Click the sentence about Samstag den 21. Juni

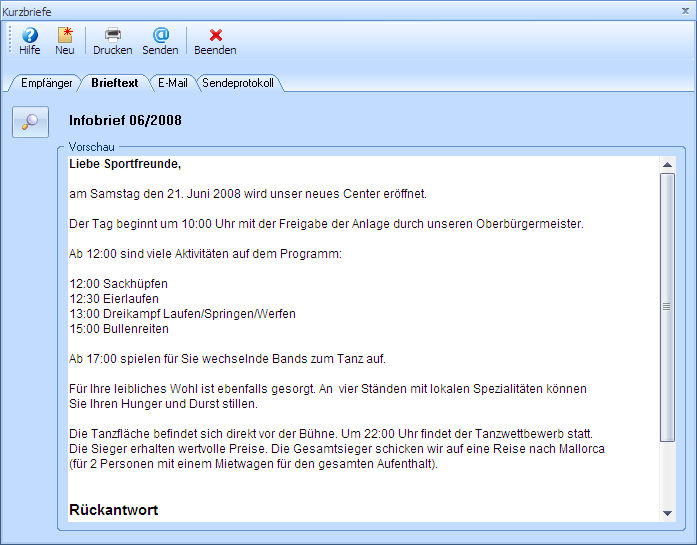pos(248,194)
